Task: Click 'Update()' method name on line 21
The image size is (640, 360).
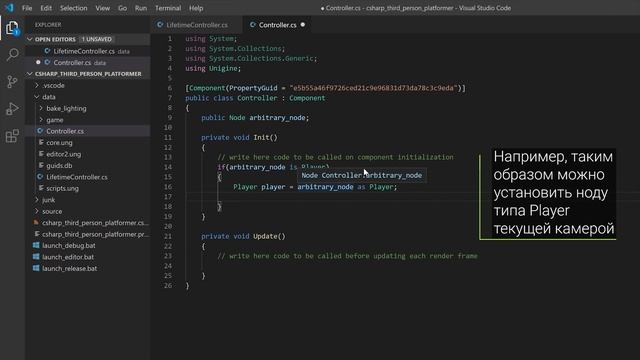Action: point(269,236)
